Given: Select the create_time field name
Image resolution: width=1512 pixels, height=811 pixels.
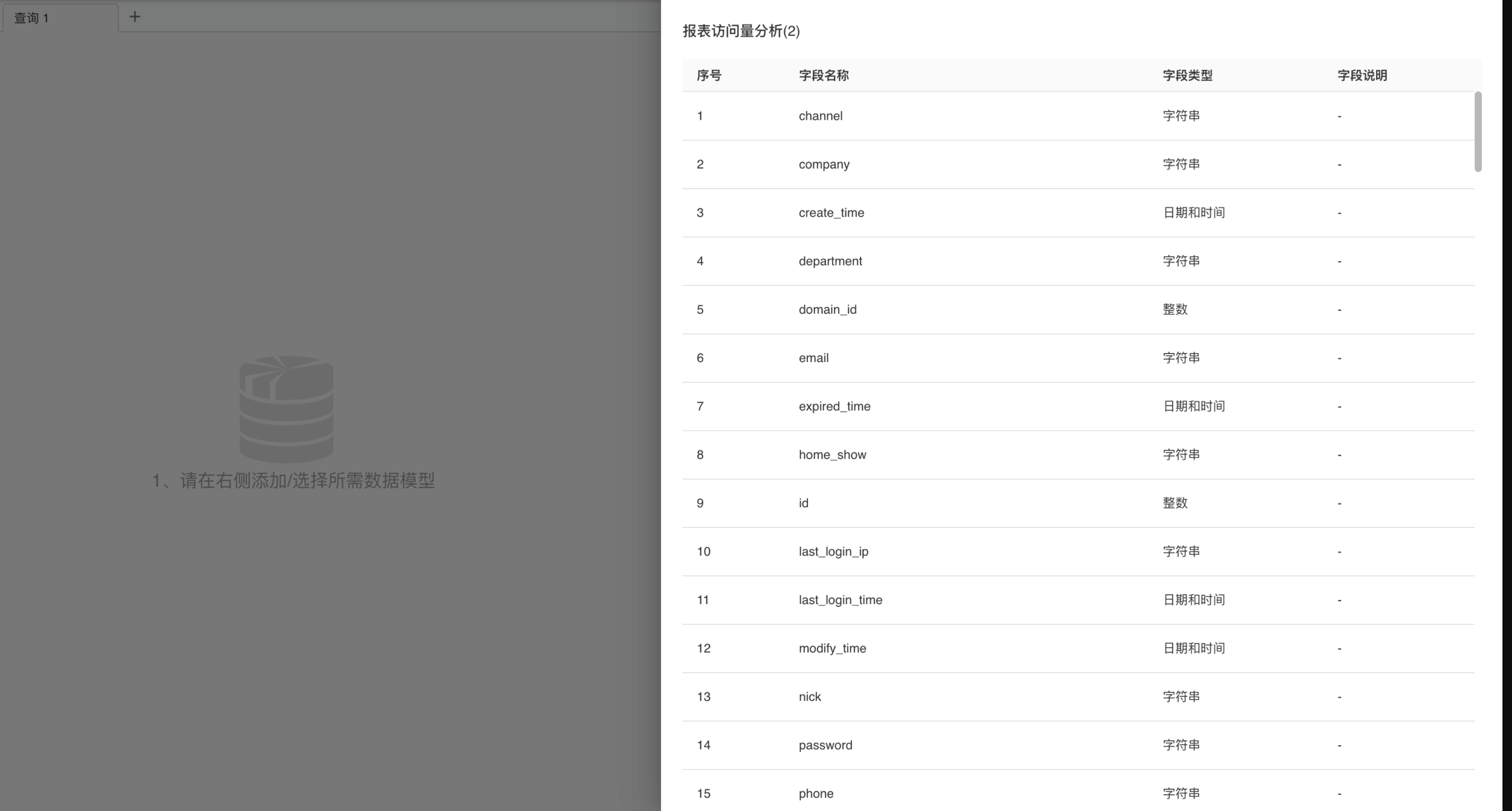Looking at the screenshot, I should pyautogui.click(x=831, y=213).
